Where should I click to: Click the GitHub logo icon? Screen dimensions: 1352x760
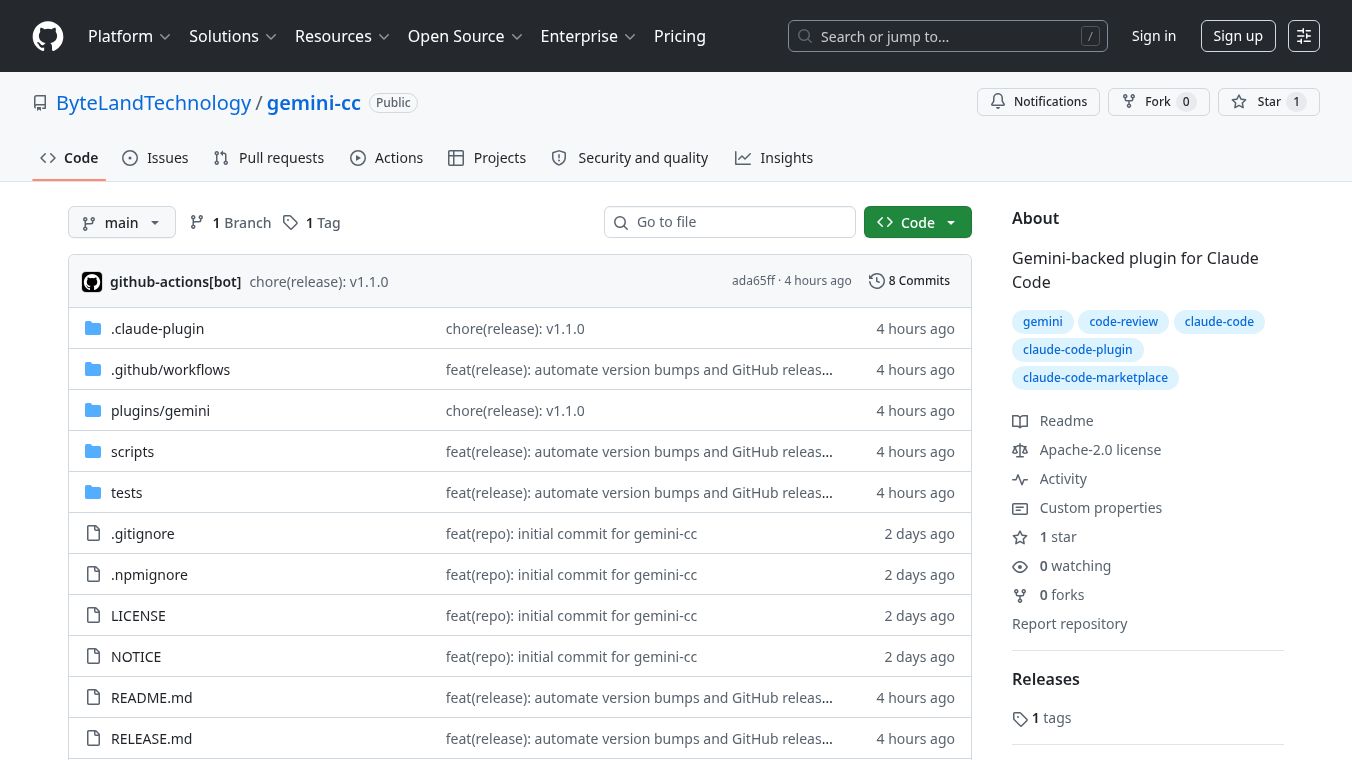tap(48, 36)
